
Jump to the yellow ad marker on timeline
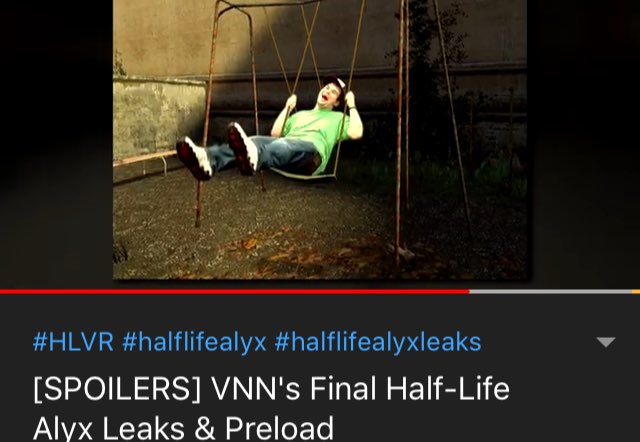point(636,292)
